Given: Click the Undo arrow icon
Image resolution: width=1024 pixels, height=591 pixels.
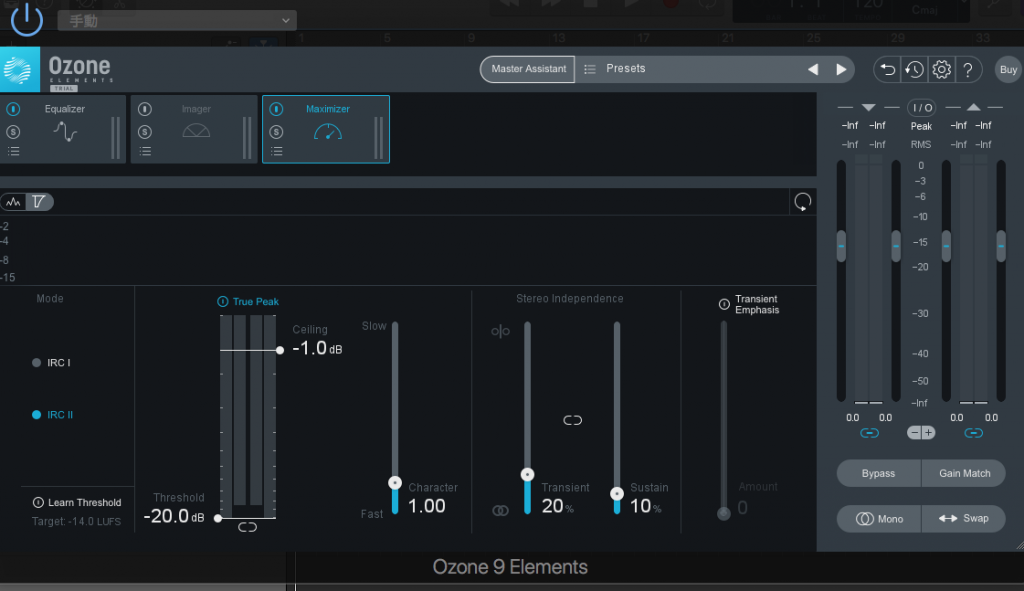Looking at the screenshot, I should click(888, 69).
